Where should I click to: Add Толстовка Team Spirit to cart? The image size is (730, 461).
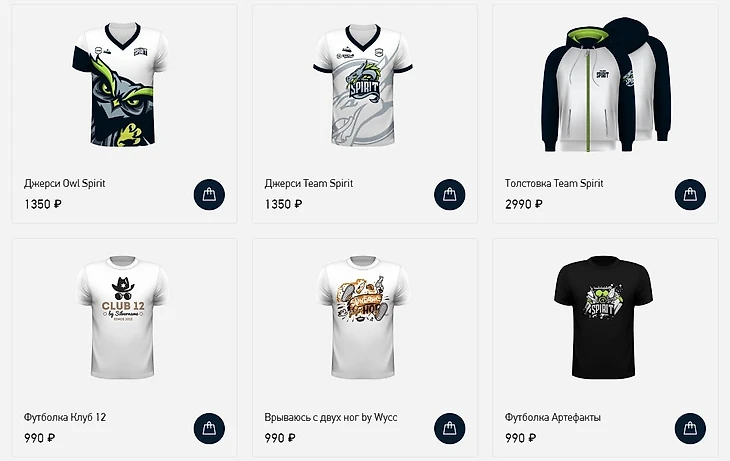[x=690, y=195]
